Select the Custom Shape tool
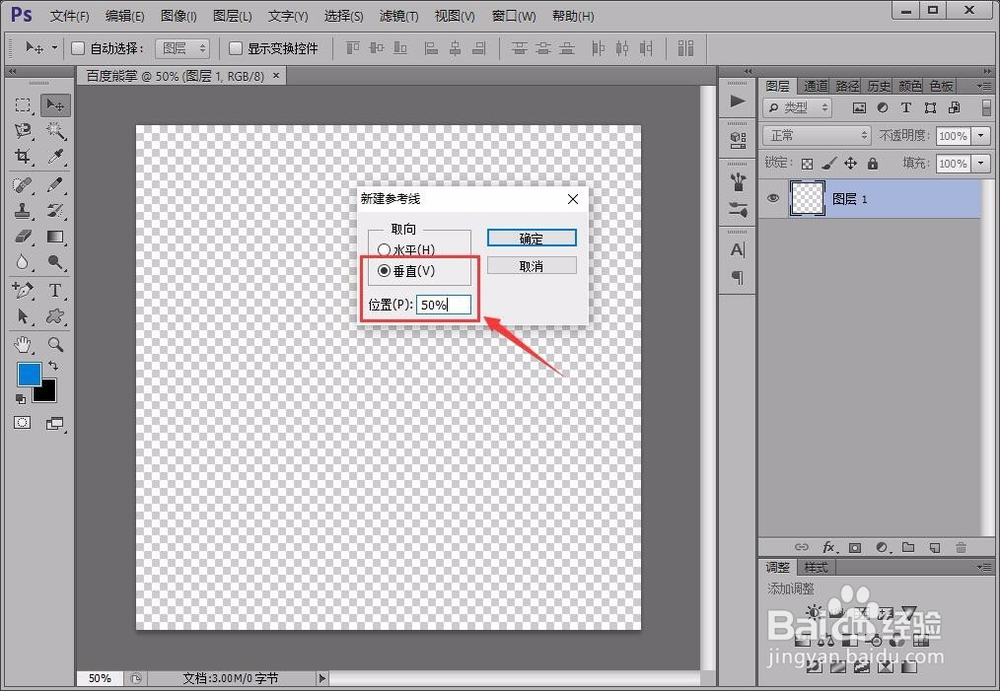 click(x=55, y=316)
